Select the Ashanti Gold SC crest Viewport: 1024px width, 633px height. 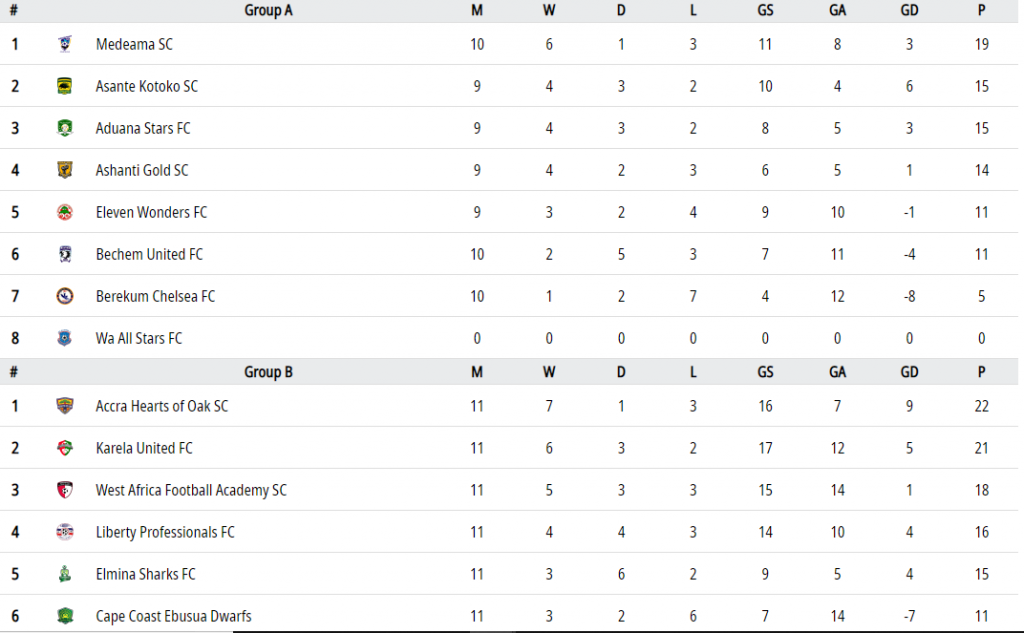coord(64,170)
